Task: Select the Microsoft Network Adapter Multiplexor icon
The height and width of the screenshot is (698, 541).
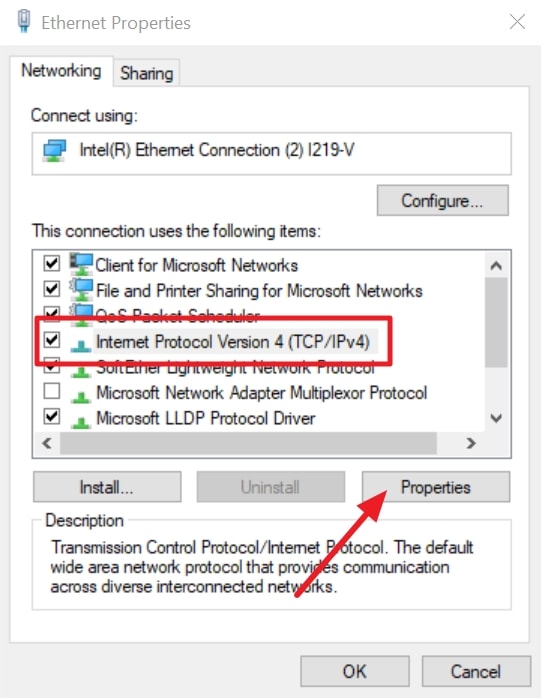Action: [81, 396]
